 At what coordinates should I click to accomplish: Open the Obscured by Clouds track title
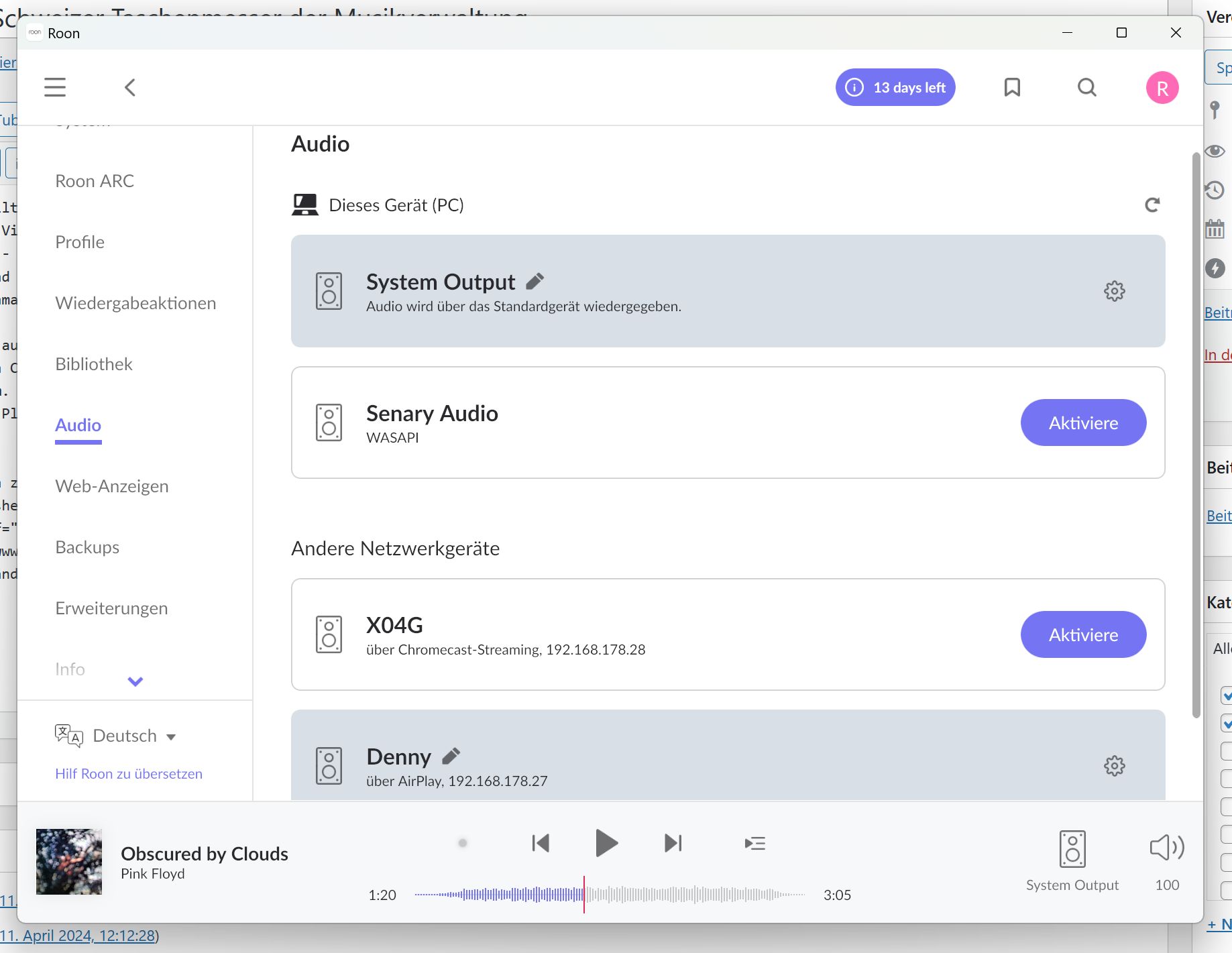click(x=205, y=854)
